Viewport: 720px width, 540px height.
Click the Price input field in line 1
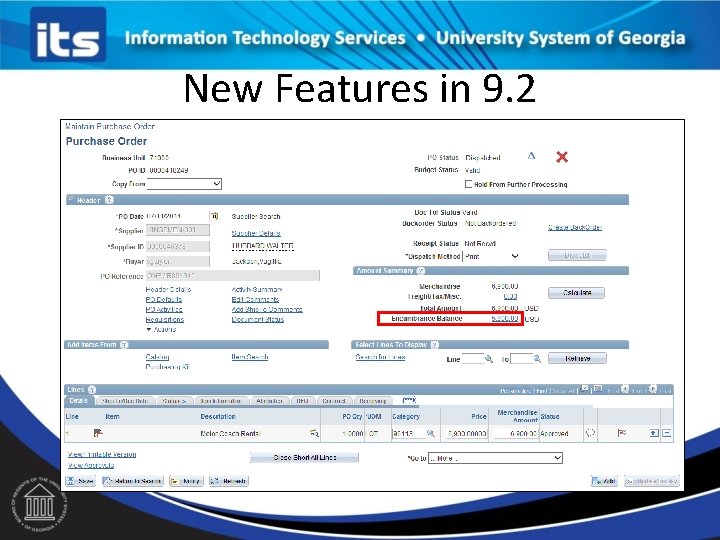click(x=466, y=433)
